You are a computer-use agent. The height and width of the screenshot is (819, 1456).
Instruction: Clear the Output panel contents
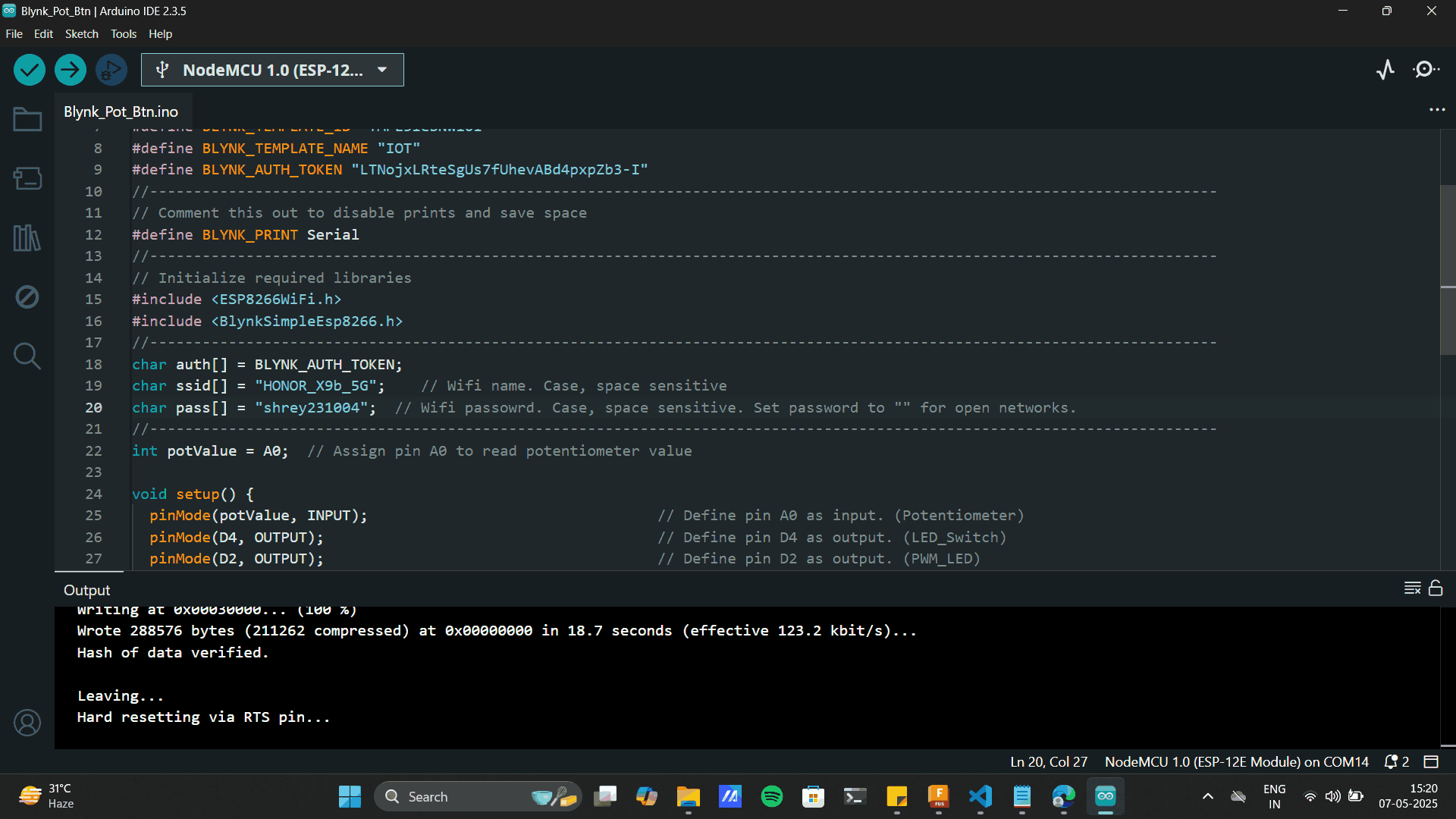pyautogui.click(x=1412, y=588)
